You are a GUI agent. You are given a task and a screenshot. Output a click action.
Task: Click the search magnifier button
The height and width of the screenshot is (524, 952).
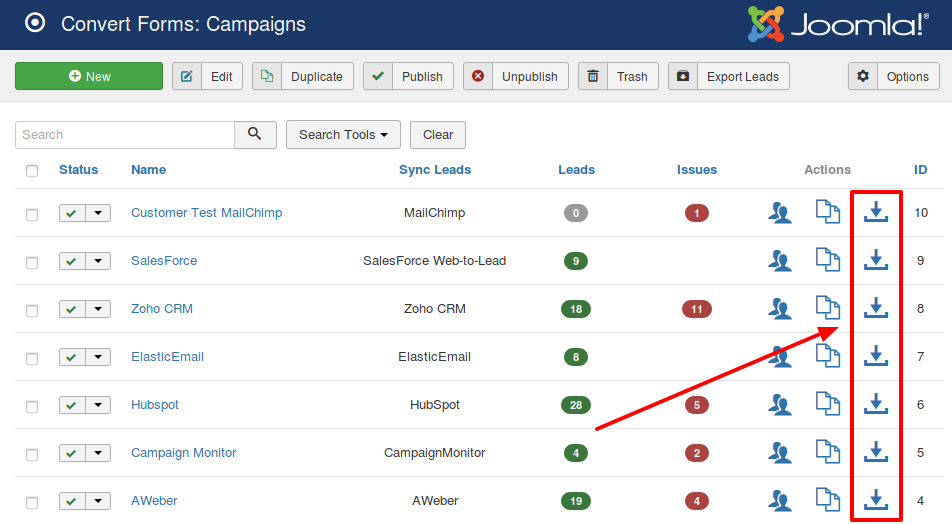point(255,134)
